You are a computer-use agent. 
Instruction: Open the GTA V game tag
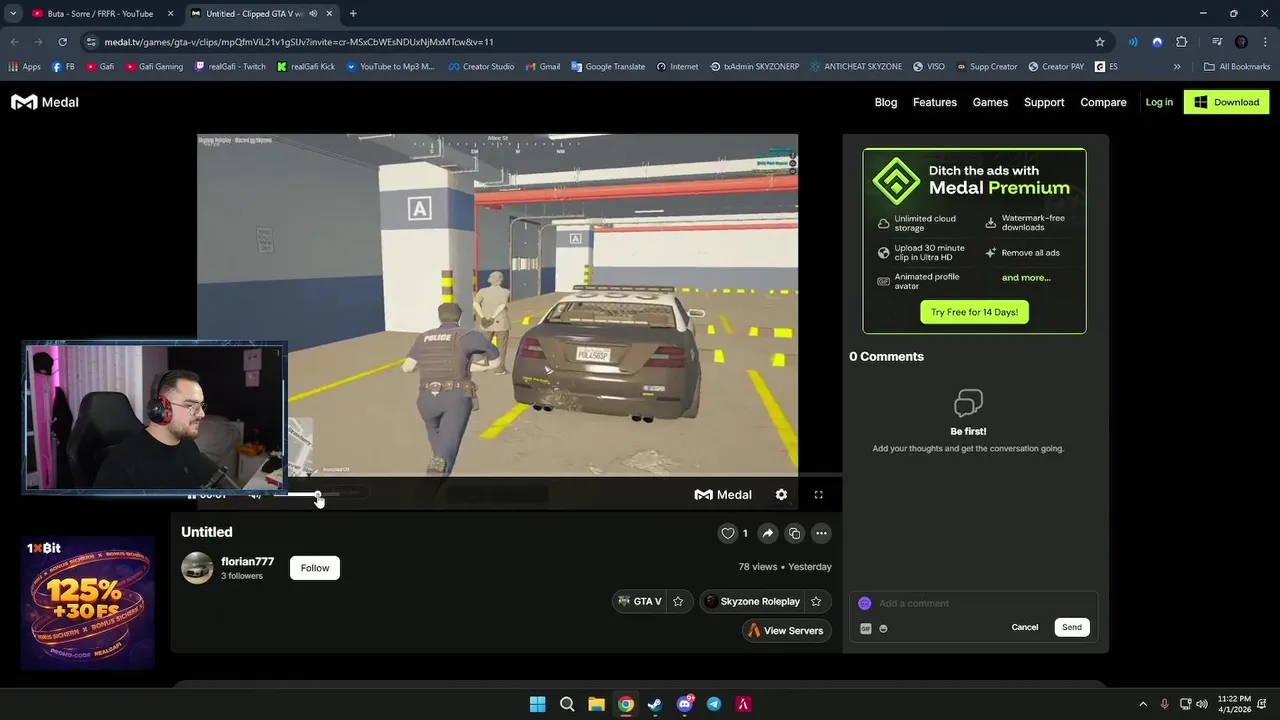[x=640, y=601]
